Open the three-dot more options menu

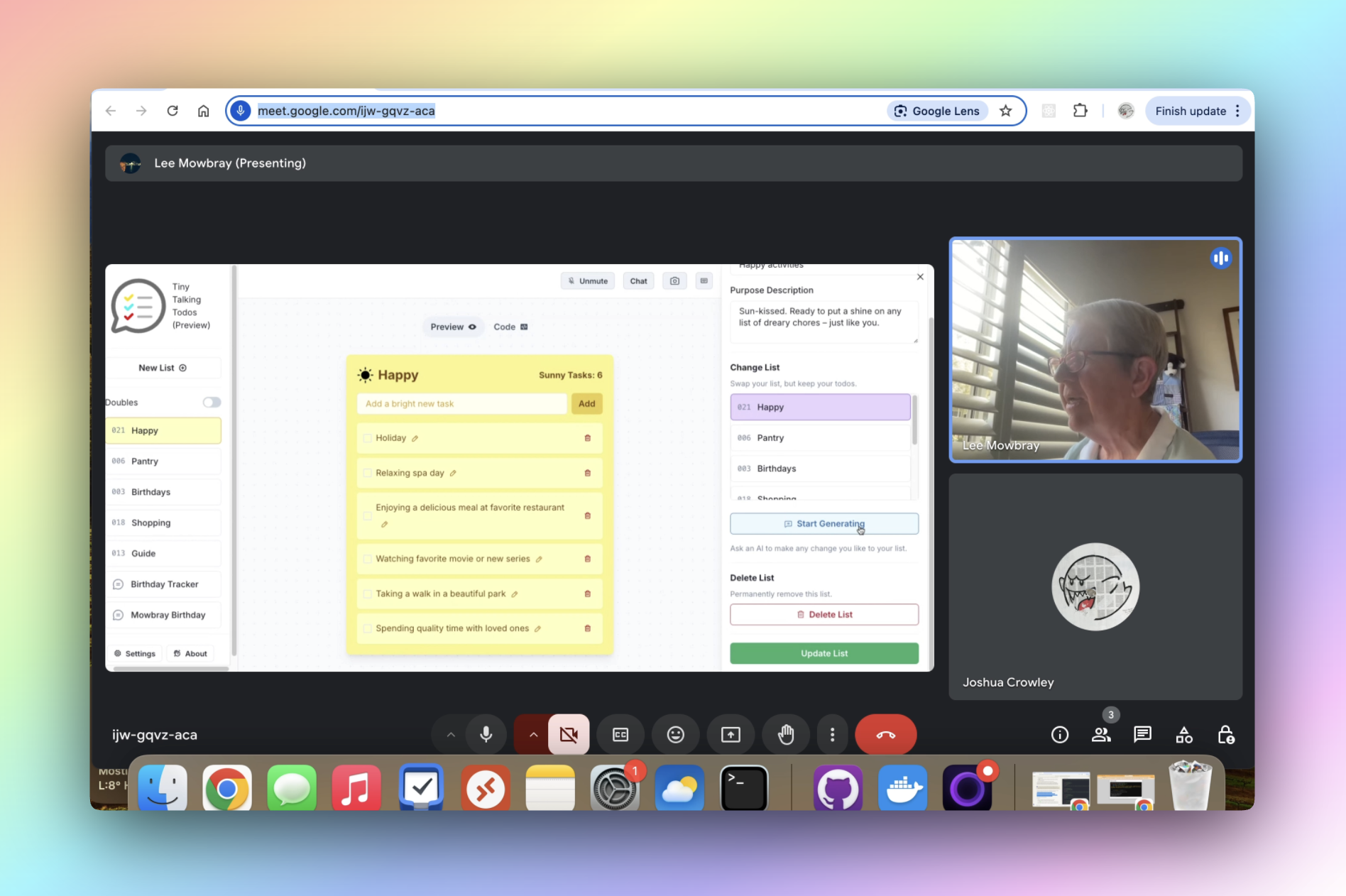pos(832,734)
